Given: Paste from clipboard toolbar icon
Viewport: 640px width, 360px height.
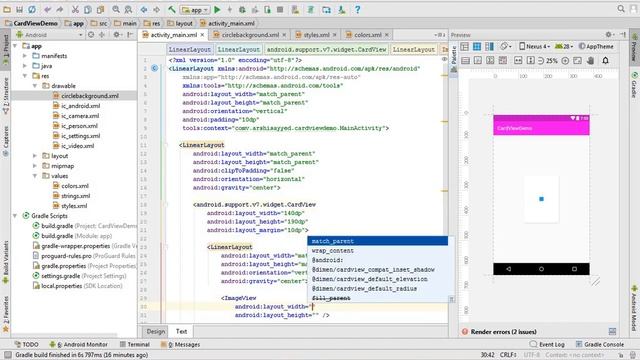Looking at the screenshot, I should [x=100, y=9].
